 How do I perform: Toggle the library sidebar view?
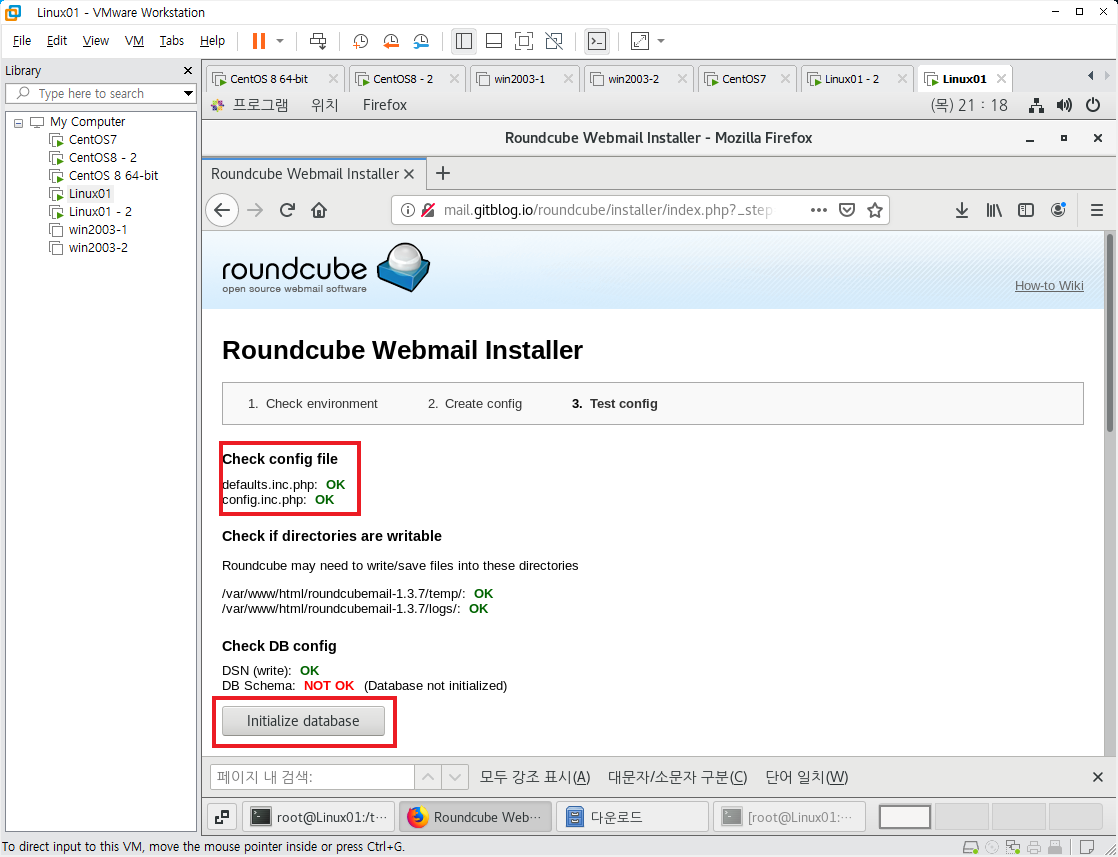pos(463,41)
